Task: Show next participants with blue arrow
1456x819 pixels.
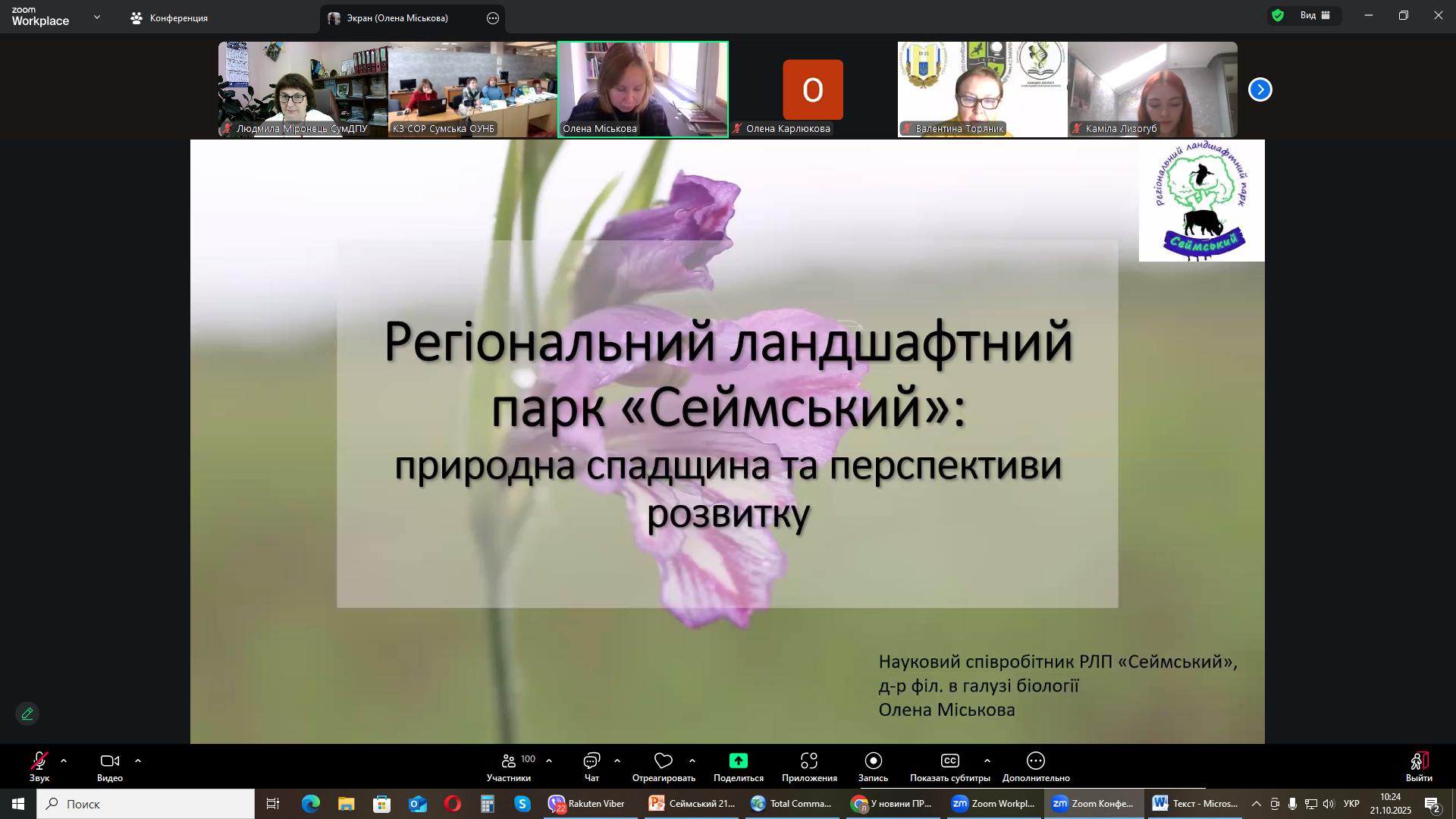Action: click(1260, 89)
